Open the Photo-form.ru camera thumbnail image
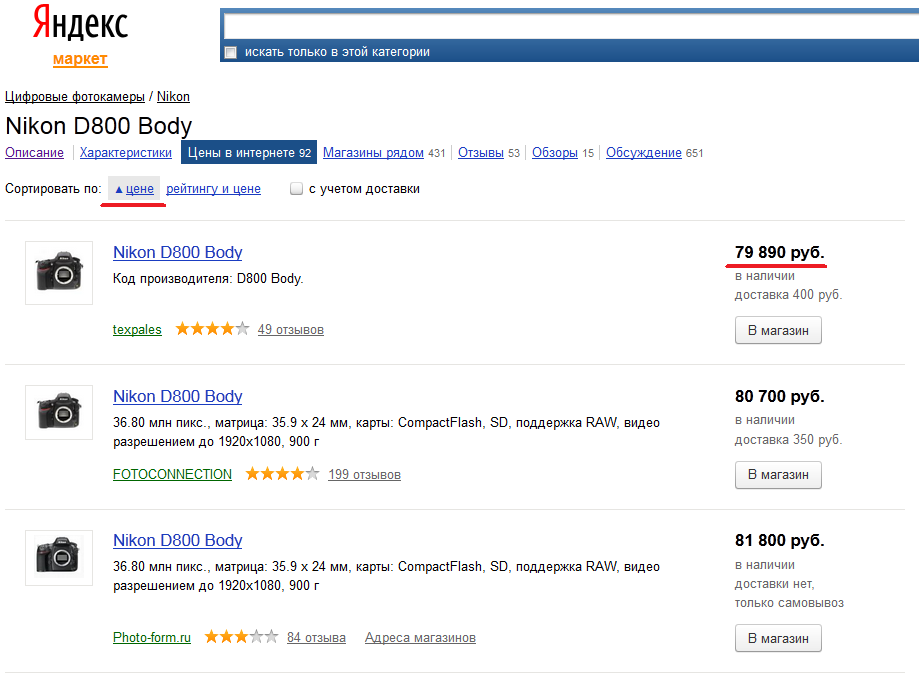Viewport: 919px width, 682px height. point(59,557)
